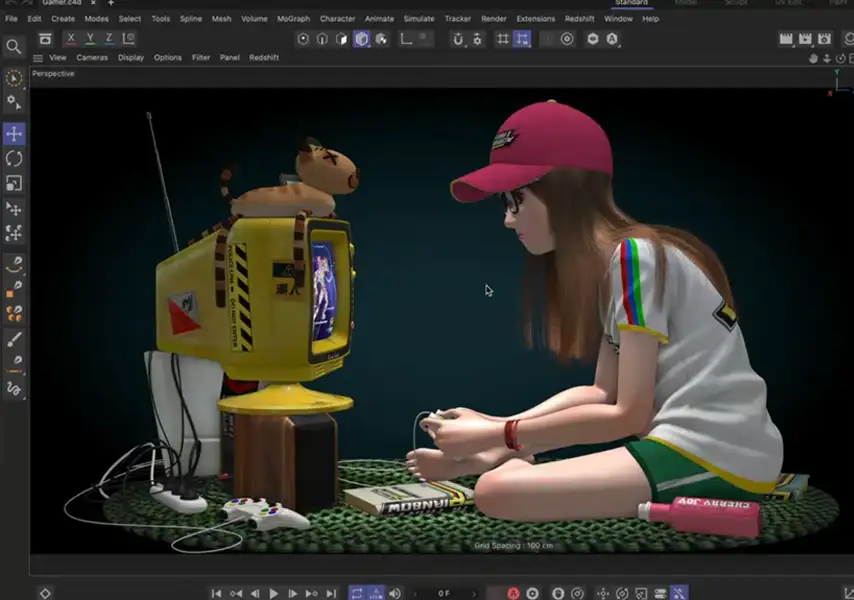
Task: Toggle the X axis lock
Action: tap(70, 38)
